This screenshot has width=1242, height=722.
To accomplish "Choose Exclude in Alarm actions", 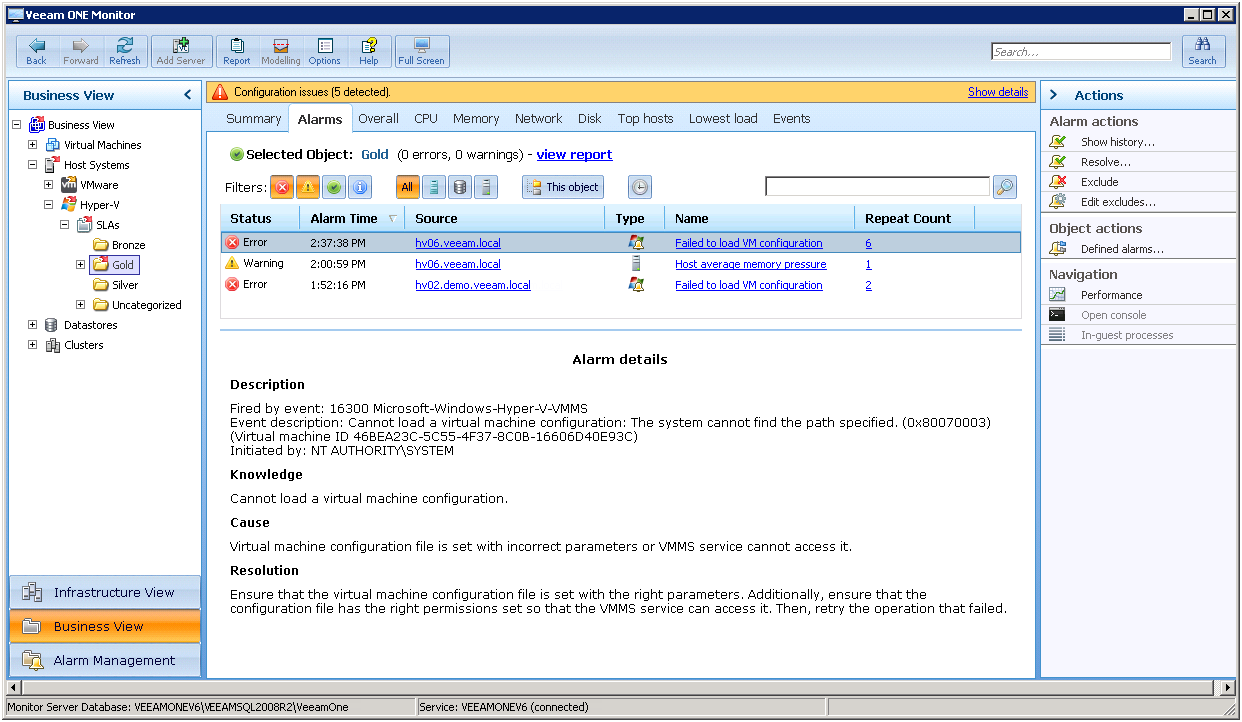I will pos(1100,182).
